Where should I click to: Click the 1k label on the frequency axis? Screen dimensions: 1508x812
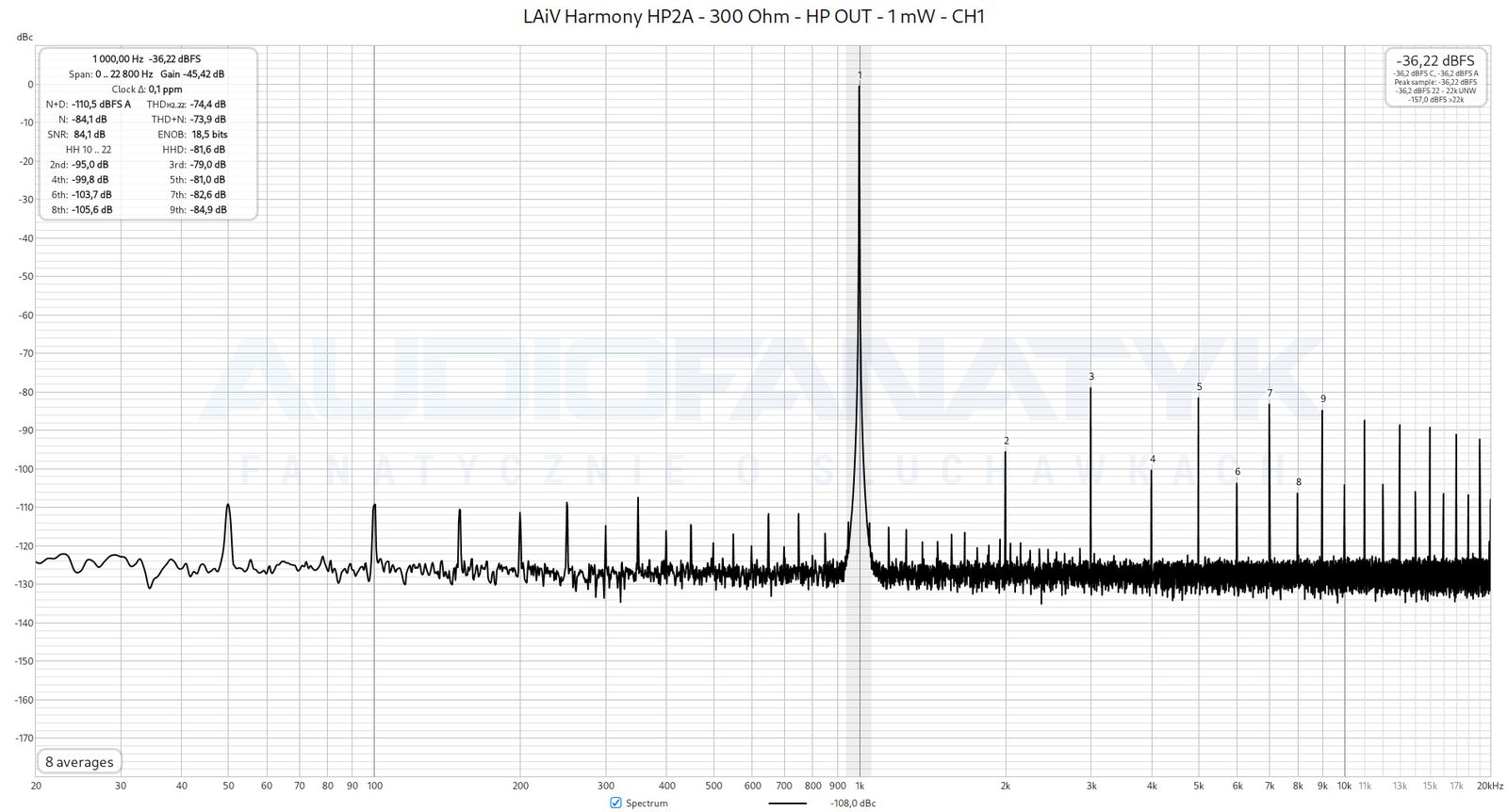pos(860,786)
